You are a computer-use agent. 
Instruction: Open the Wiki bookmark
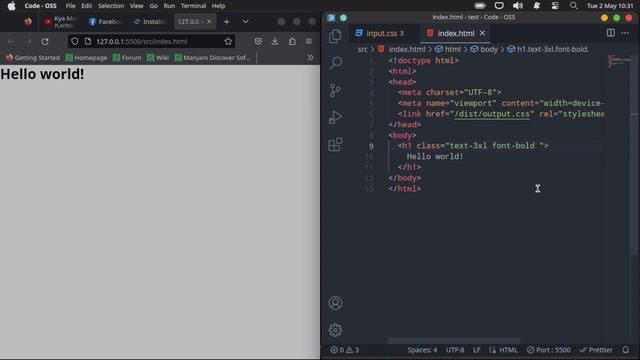point(158,58)
